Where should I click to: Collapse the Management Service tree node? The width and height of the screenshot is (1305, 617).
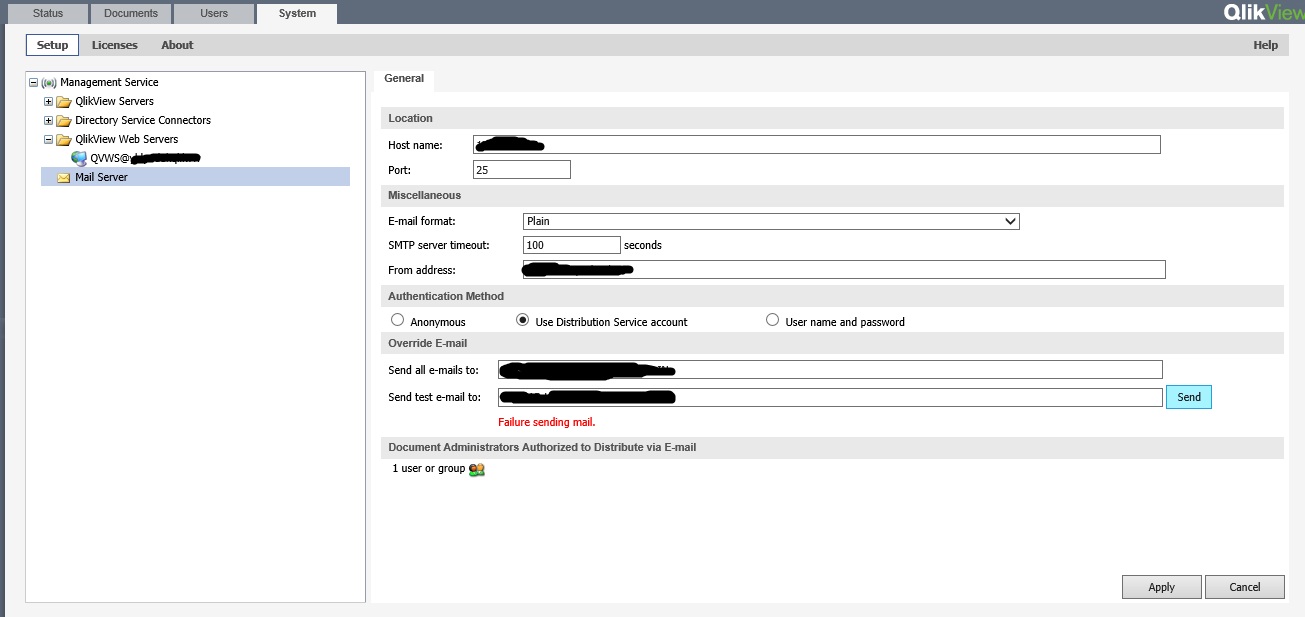[34, 82]
